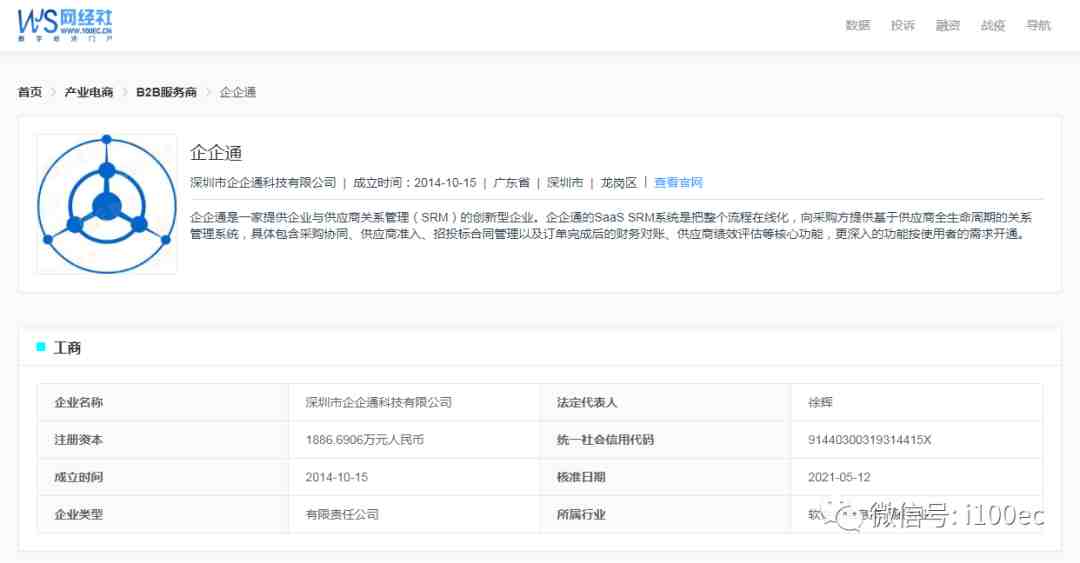Click the 统一社会信用代码 label cell
This screenshot has width=1080, height=563.
click(665, 440)
